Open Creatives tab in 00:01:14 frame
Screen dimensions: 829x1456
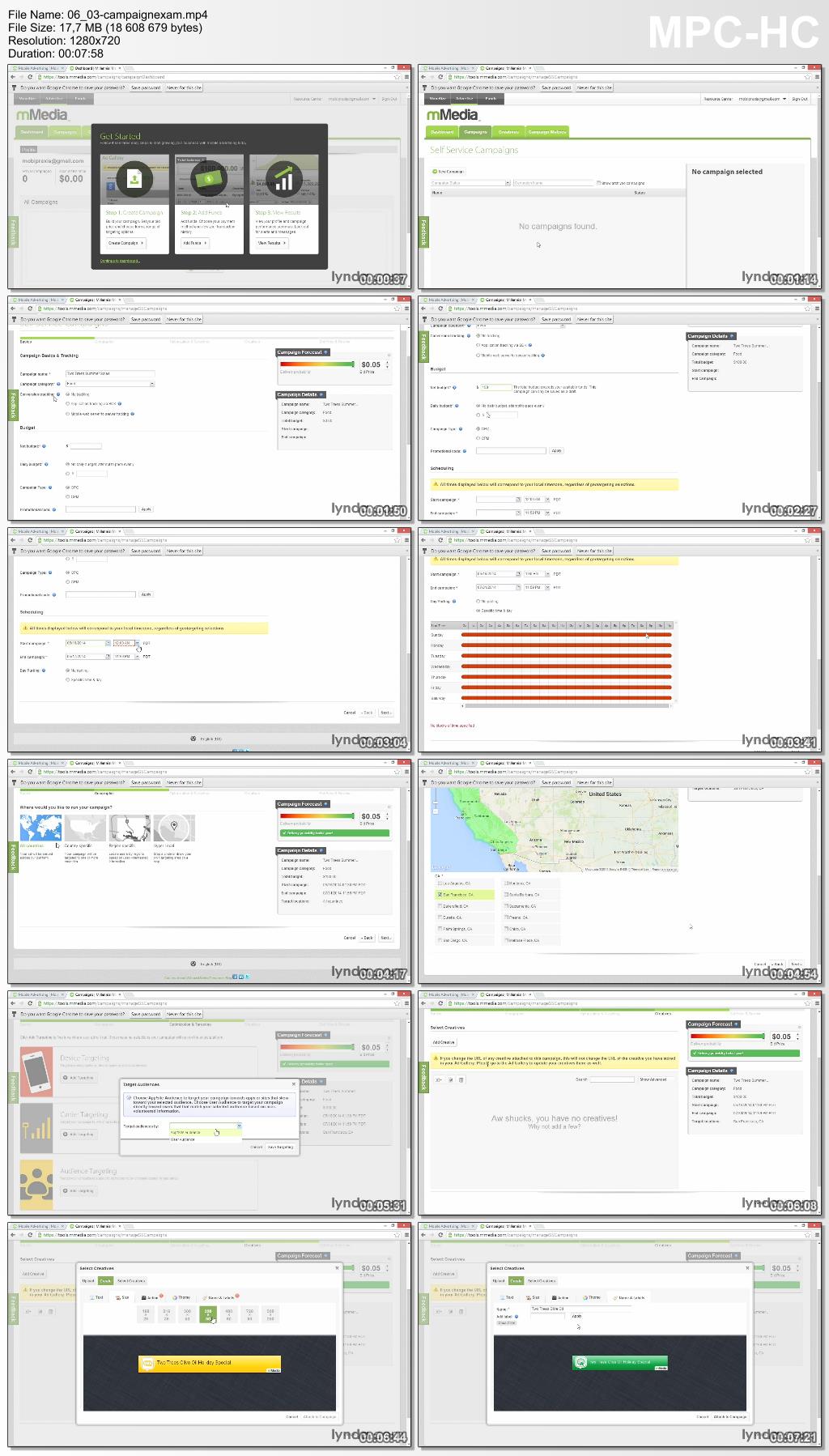tap(508, 131)
